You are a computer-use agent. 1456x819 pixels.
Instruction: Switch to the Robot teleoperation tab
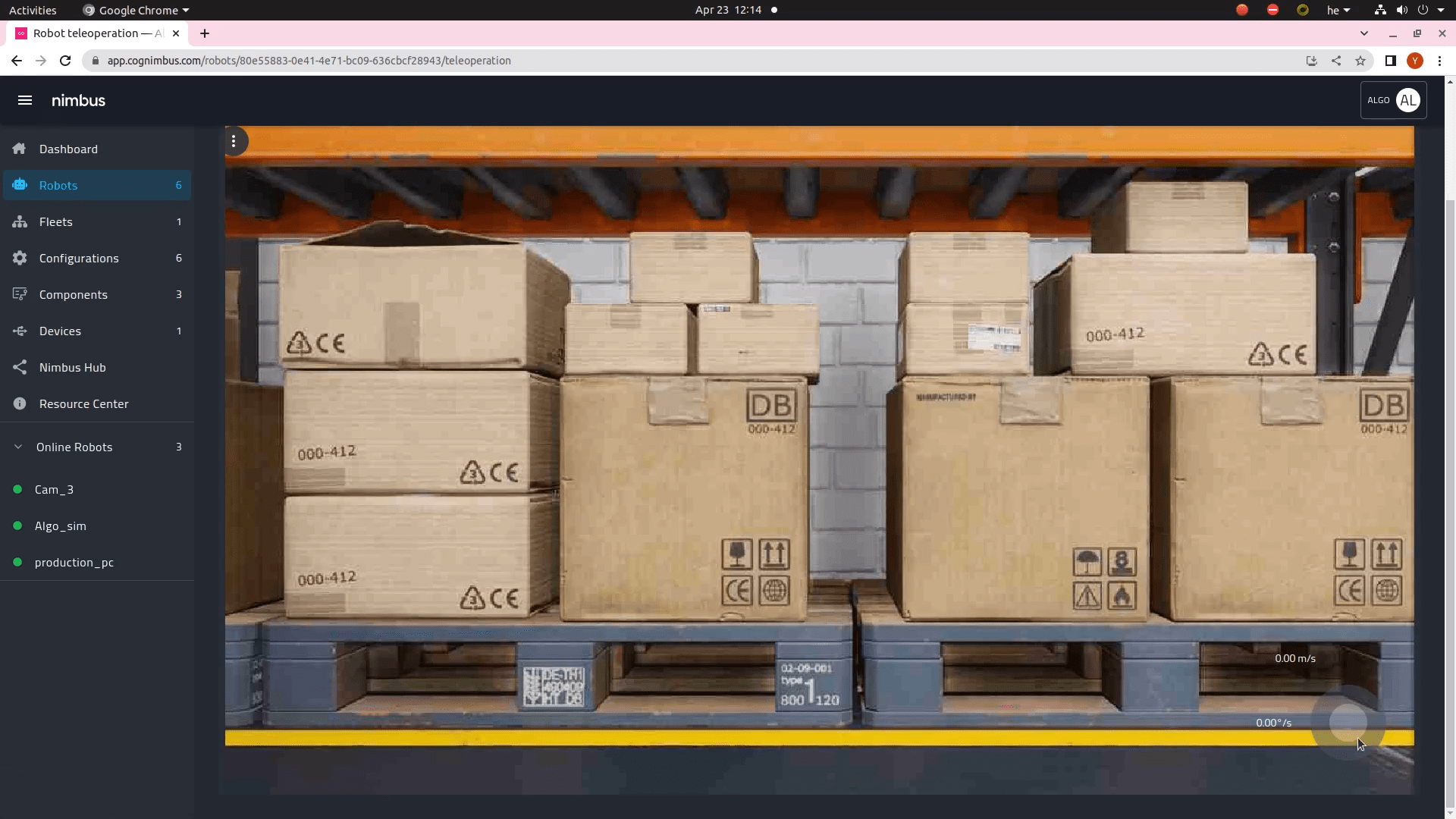click(x=95, y=33)
